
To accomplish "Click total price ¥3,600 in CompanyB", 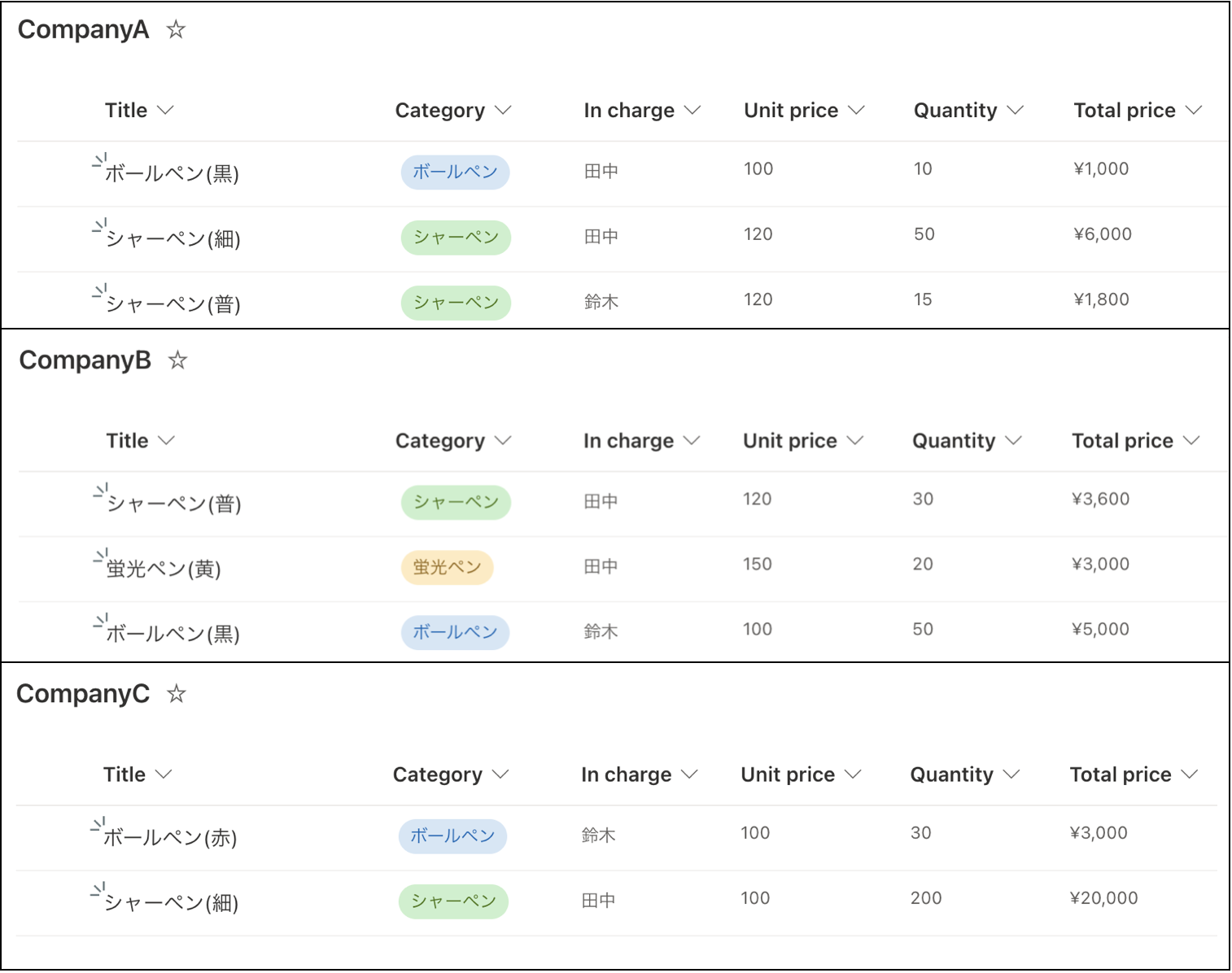I will (x=1100, y=500).
